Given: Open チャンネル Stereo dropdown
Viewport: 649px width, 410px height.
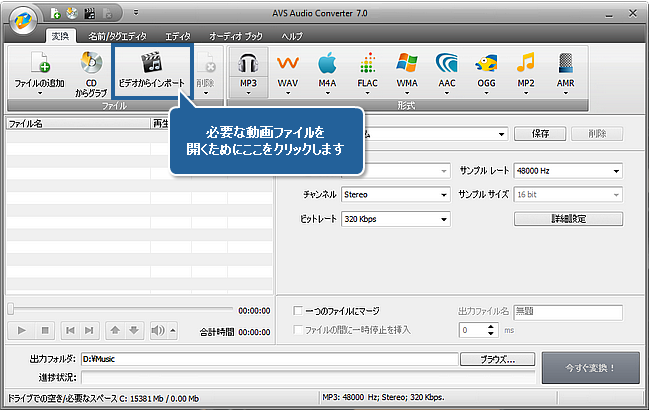Looking at the screenshot, I should click(x=396, y=194).
